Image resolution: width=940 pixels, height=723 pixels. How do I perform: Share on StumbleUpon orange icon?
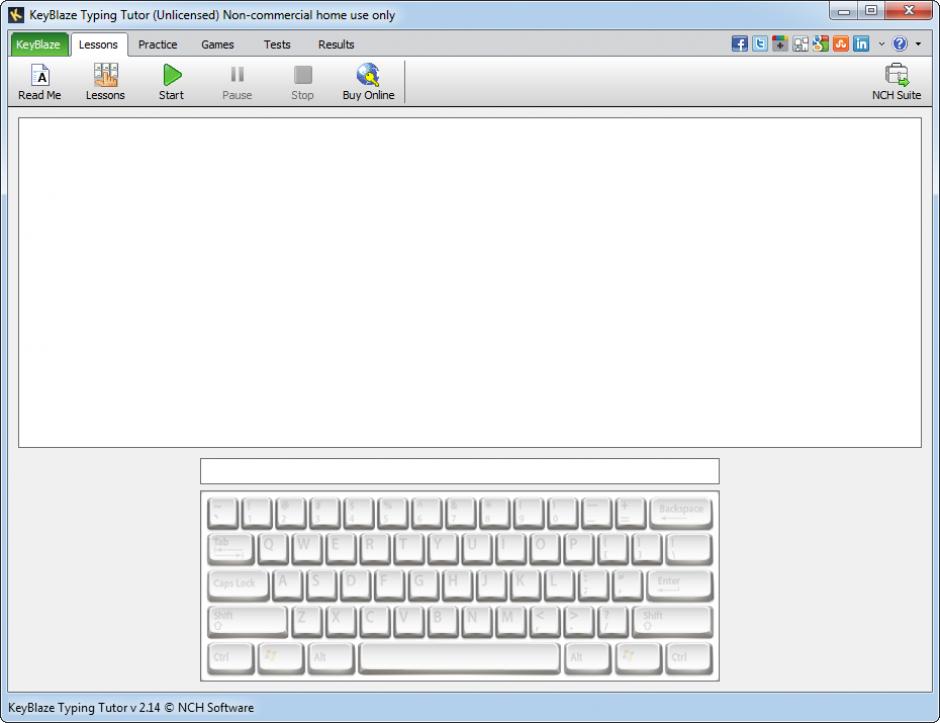(841, 44)
